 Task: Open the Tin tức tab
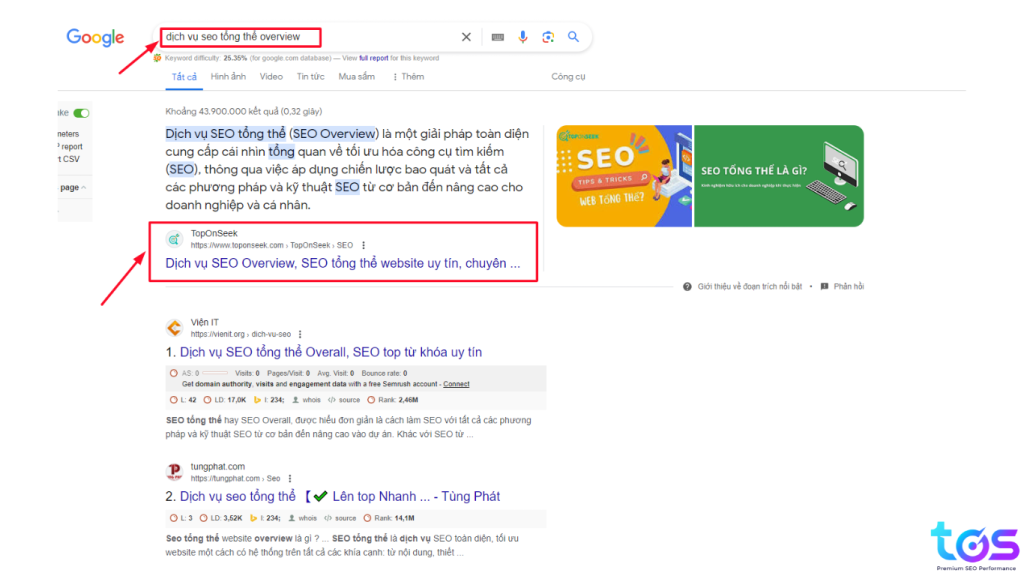pos(310,76)
